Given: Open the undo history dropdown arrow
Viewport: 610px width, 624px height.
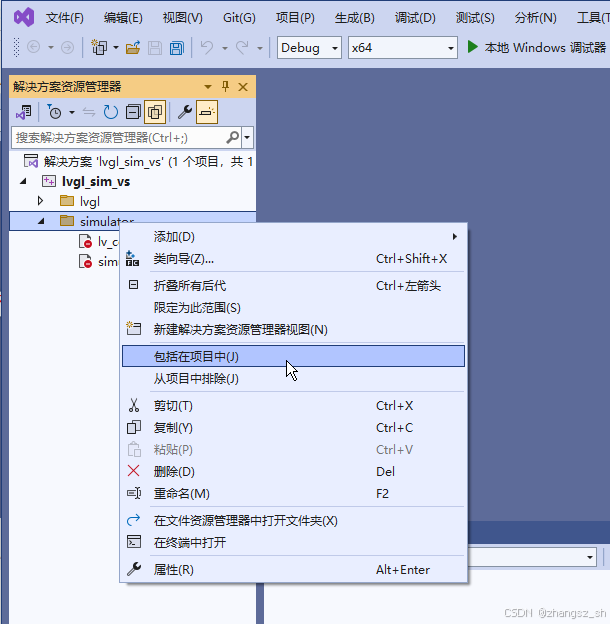Looking at the screenshot, I should (x=225, y=48).
